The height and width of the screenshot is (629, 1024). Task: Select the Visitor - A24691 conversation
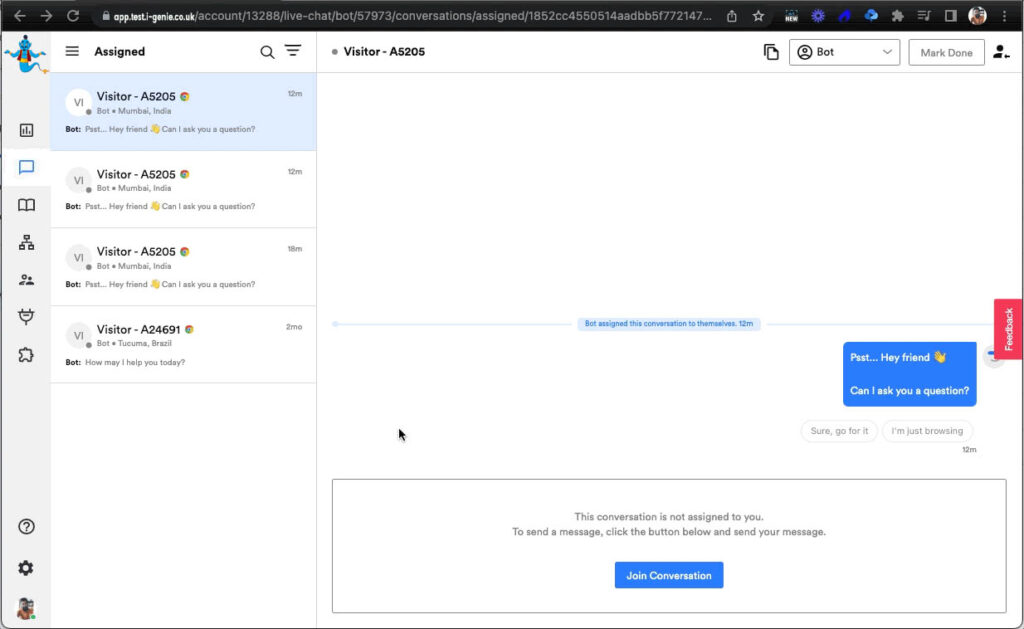(x=183, y=345)
